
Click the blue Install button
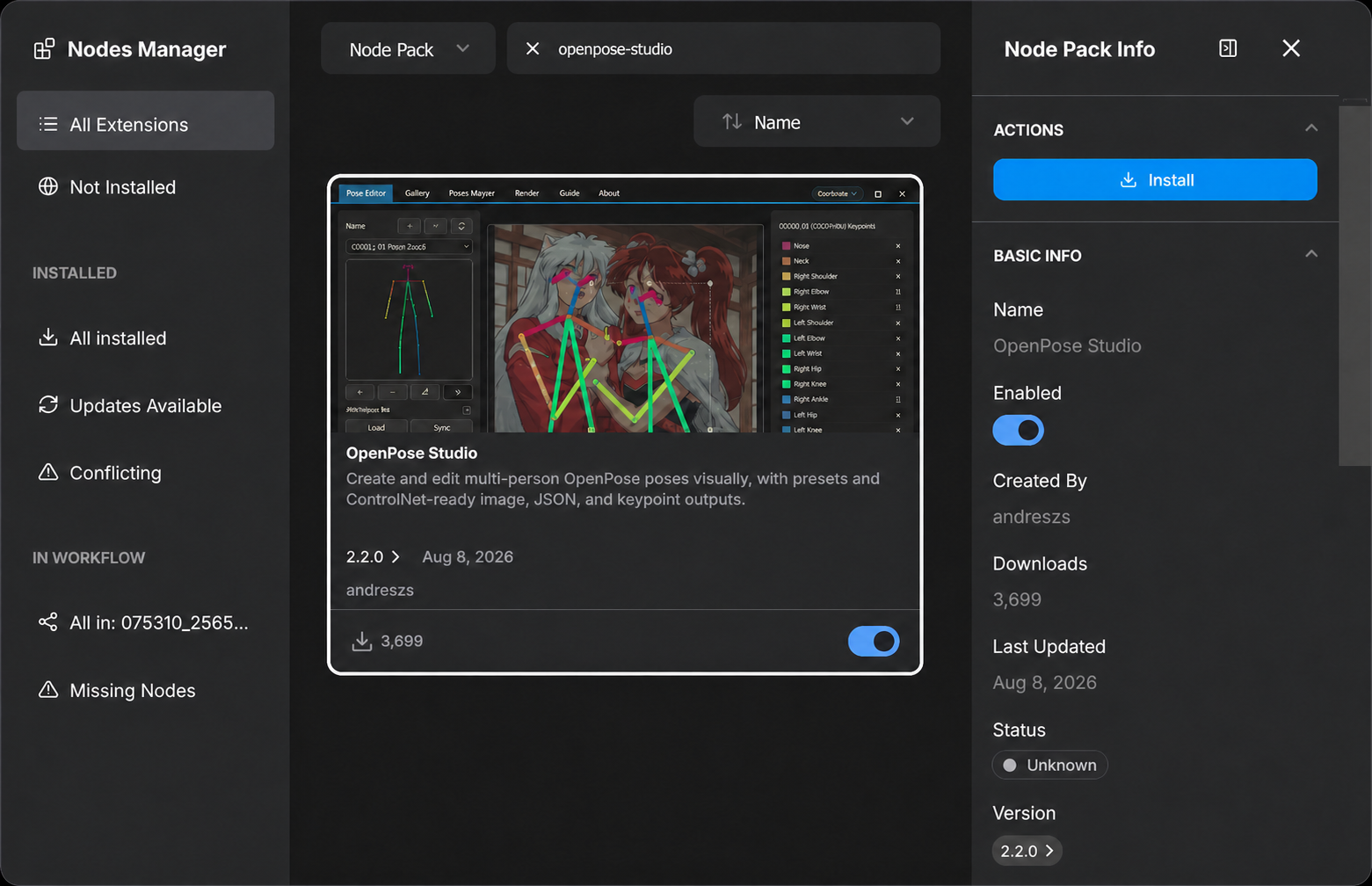click(1155, 179)
